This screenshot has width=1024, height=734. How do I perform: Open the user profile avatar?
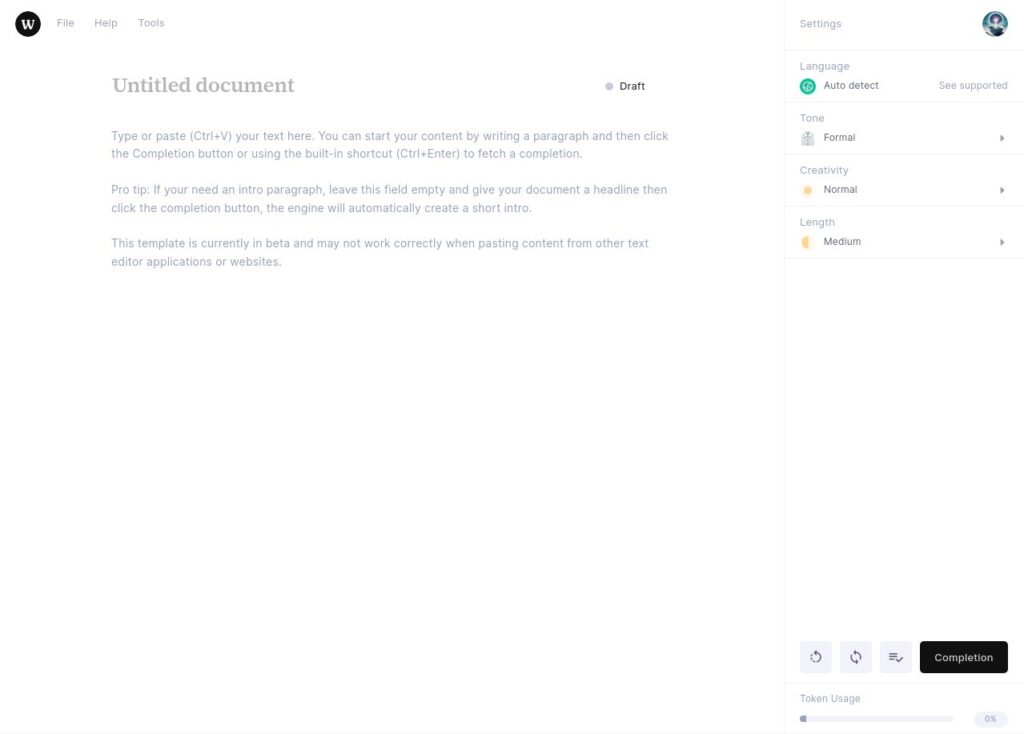995,24
